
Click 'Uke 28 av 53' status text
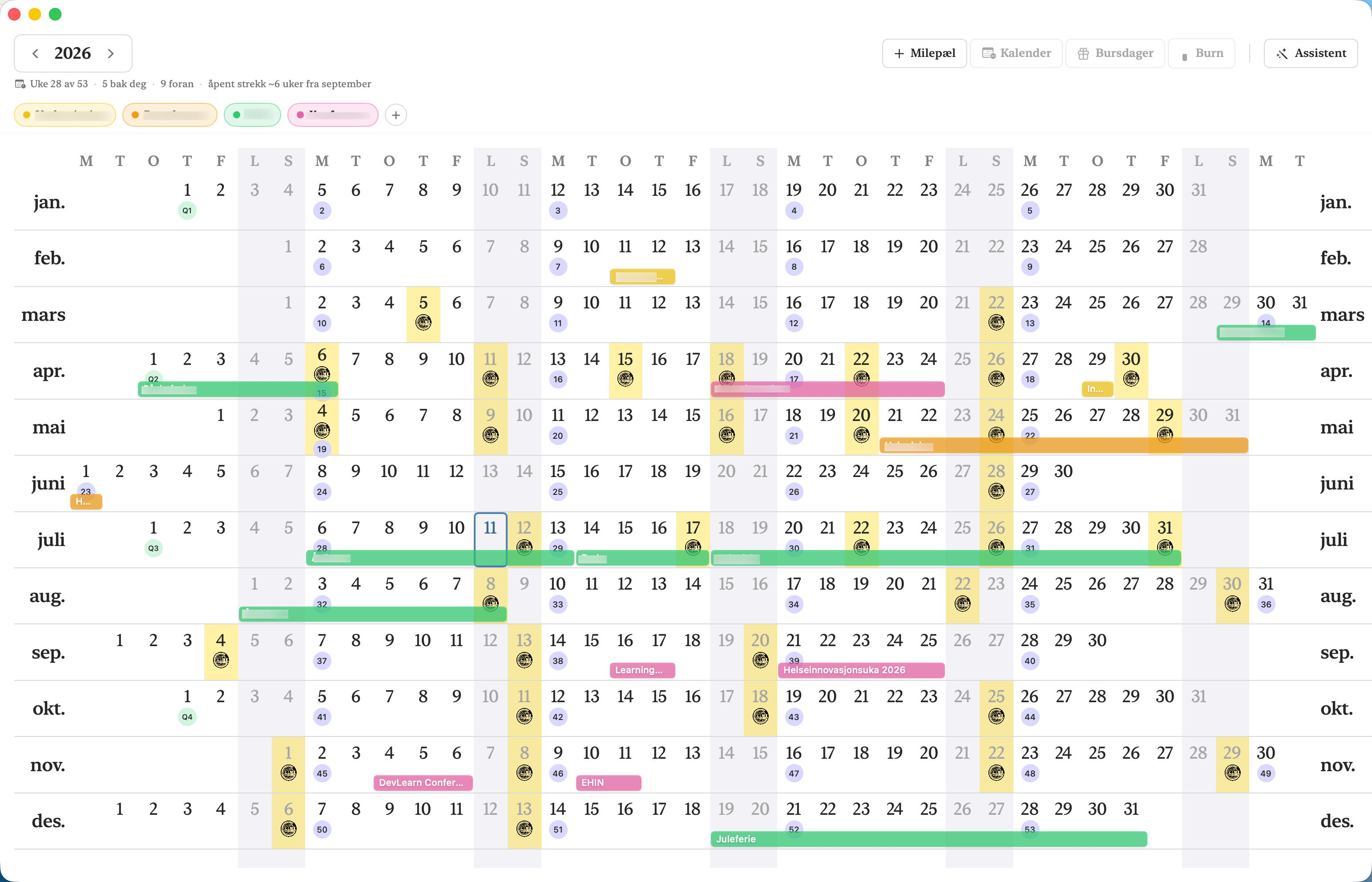(x=59, y=84)
